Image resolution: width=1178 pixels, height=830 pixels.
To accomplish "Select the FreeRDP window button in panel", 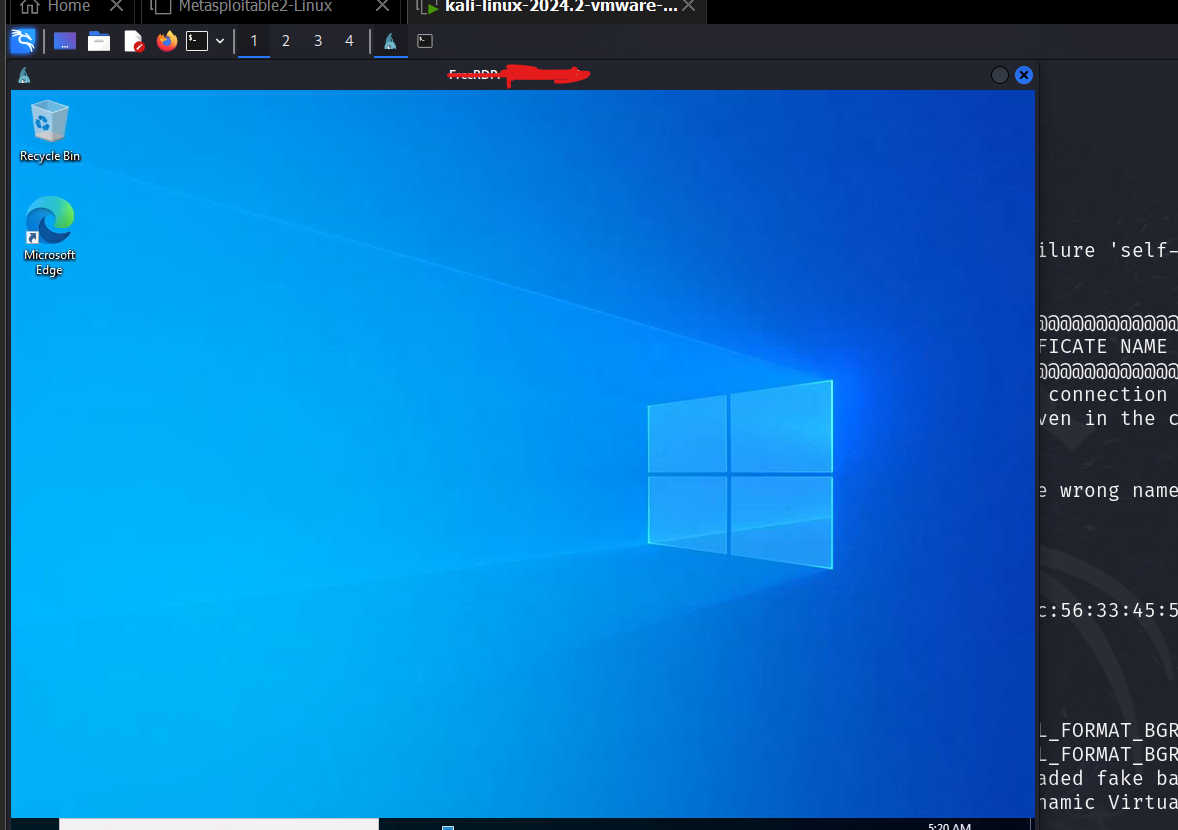I will (x=390, y=41).
